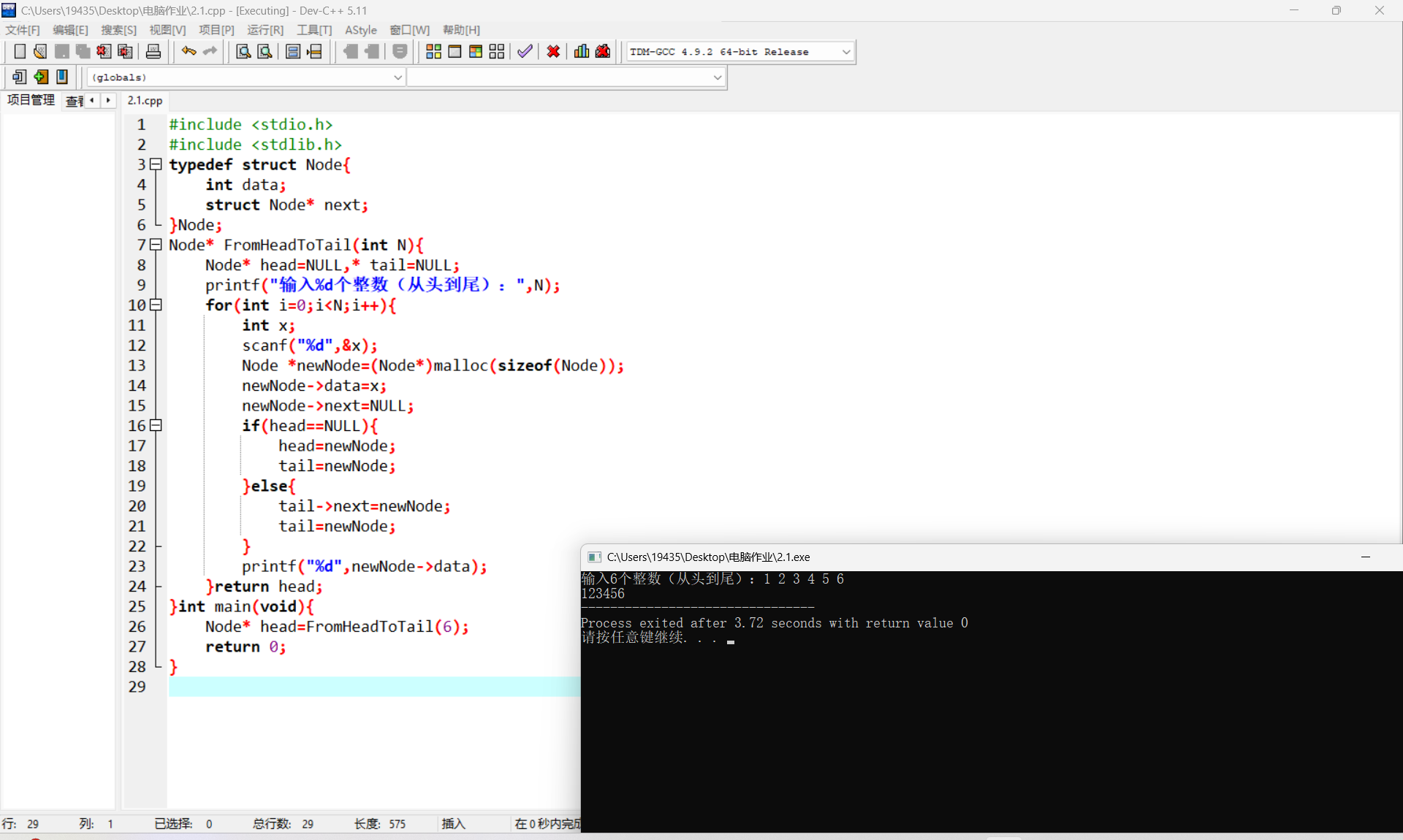The height and width of the screenshot is (840, 1403).
Task: Click the Undo arrow icon
Action: pos(189,52)
